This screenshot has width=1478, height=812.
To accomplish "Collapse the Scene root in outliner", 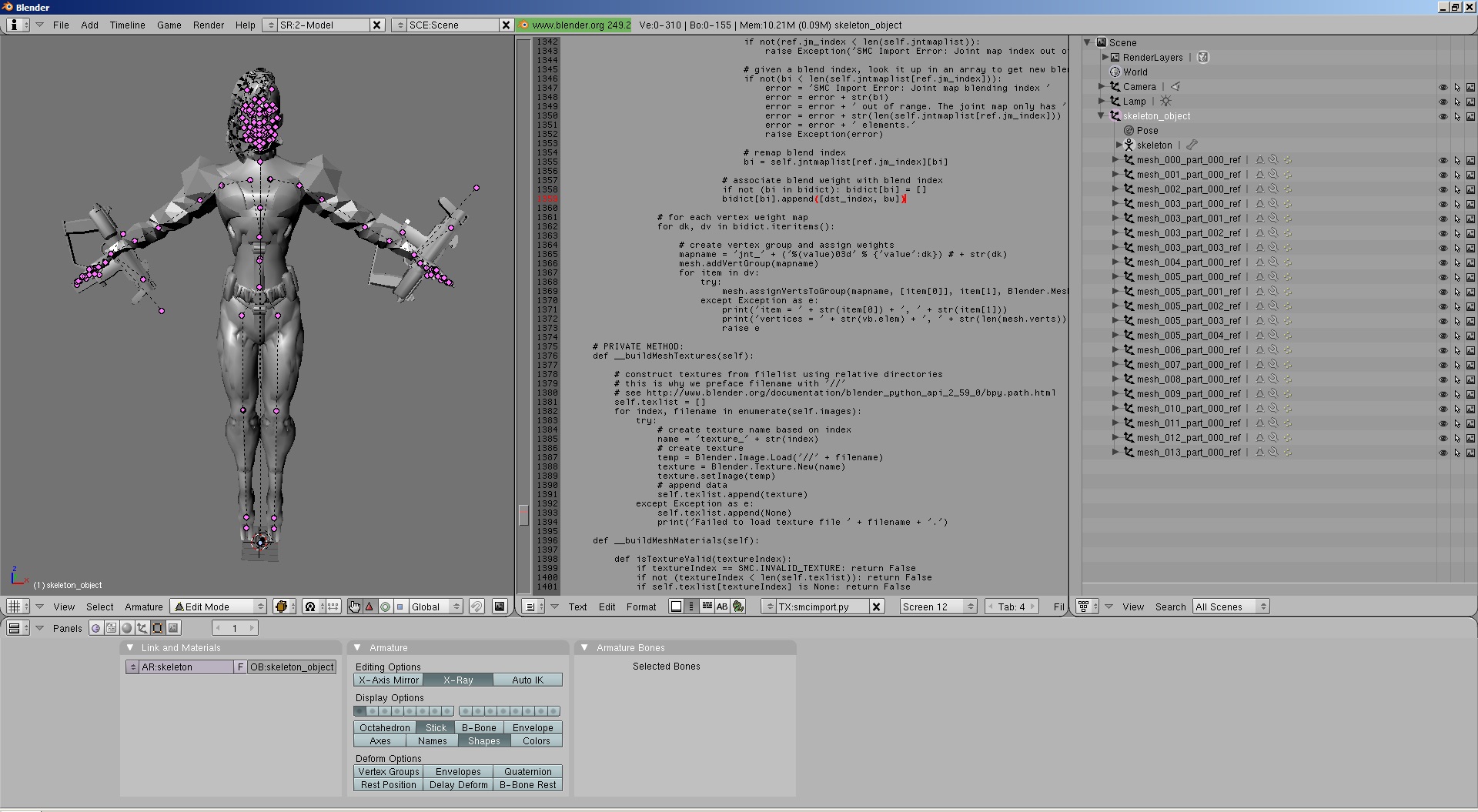I will point(1087,42).
